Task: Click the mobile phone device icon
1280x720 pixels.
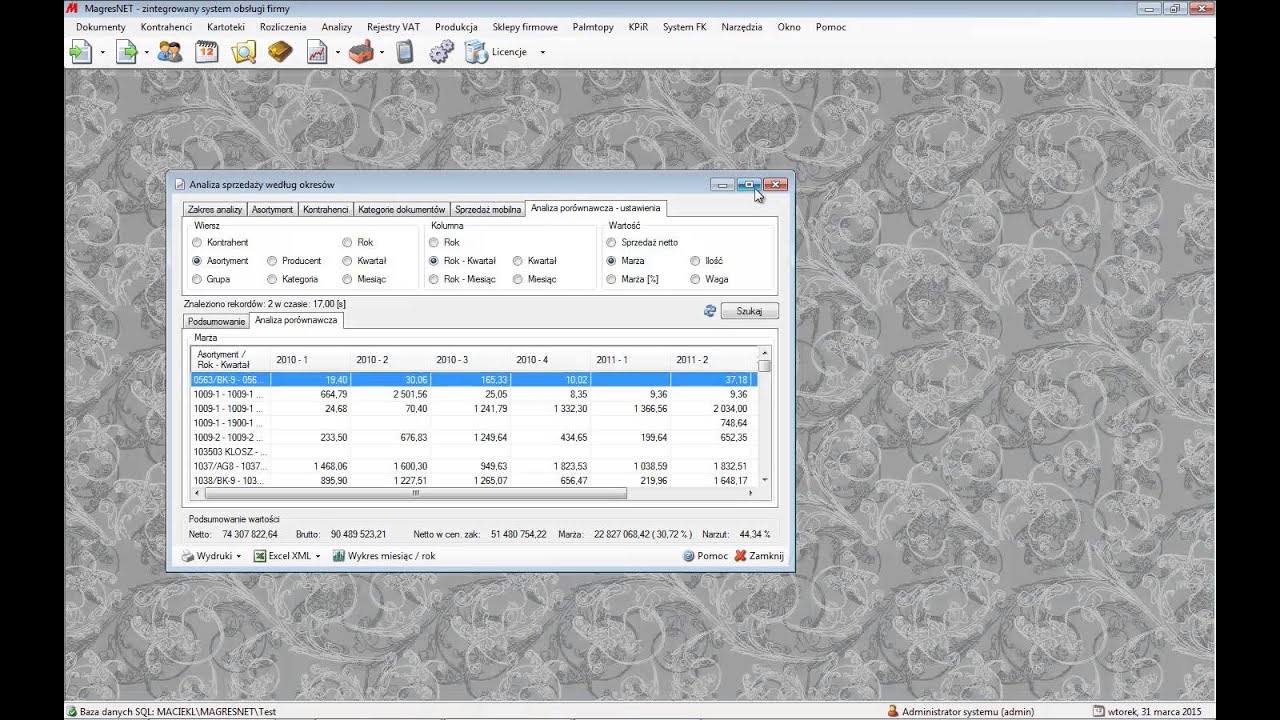Action: tap(405, 52)
